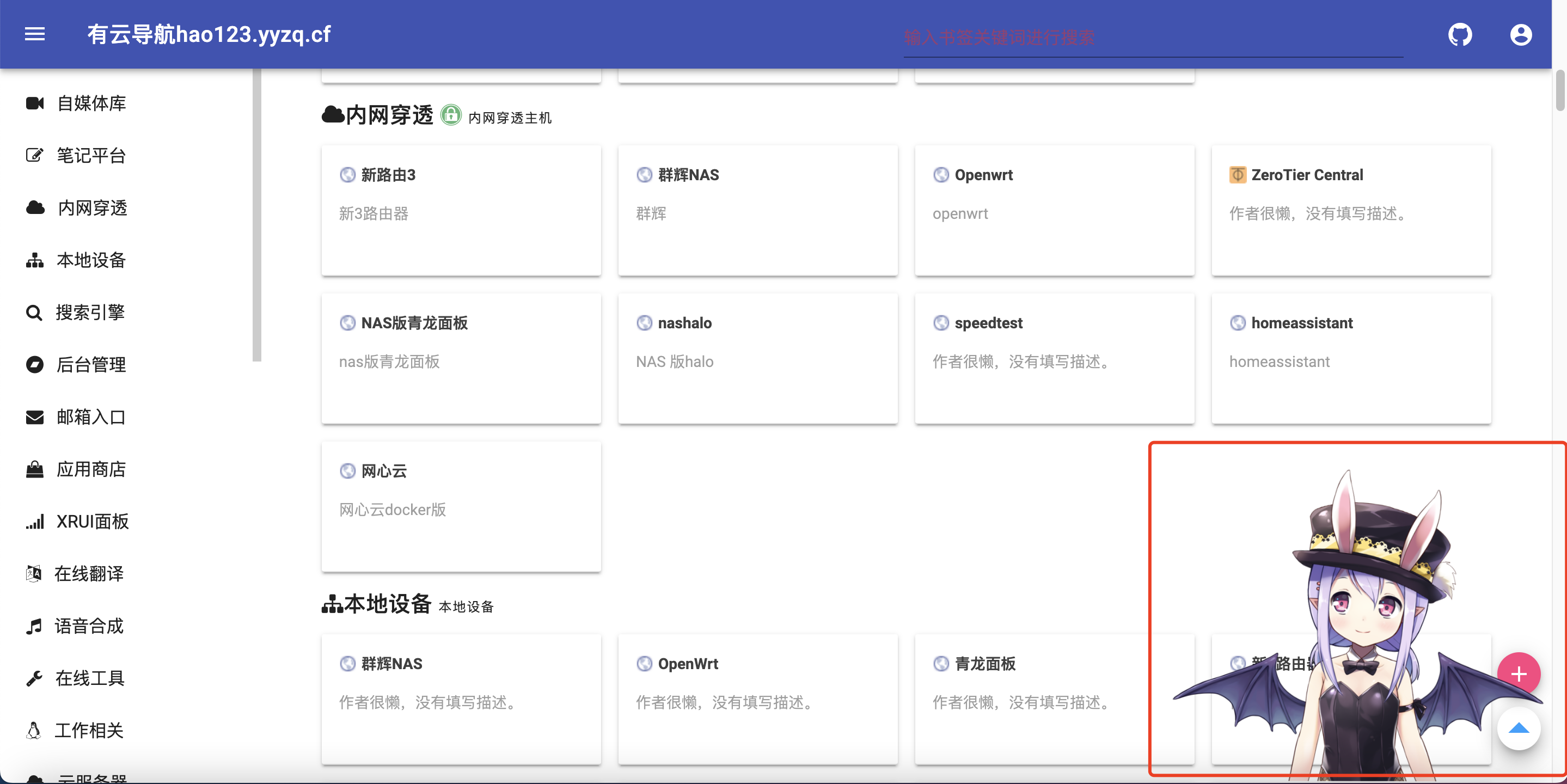1567x784 pixels.
Task: Open the GitHub icon link
Action: (x=1460, y=34)
